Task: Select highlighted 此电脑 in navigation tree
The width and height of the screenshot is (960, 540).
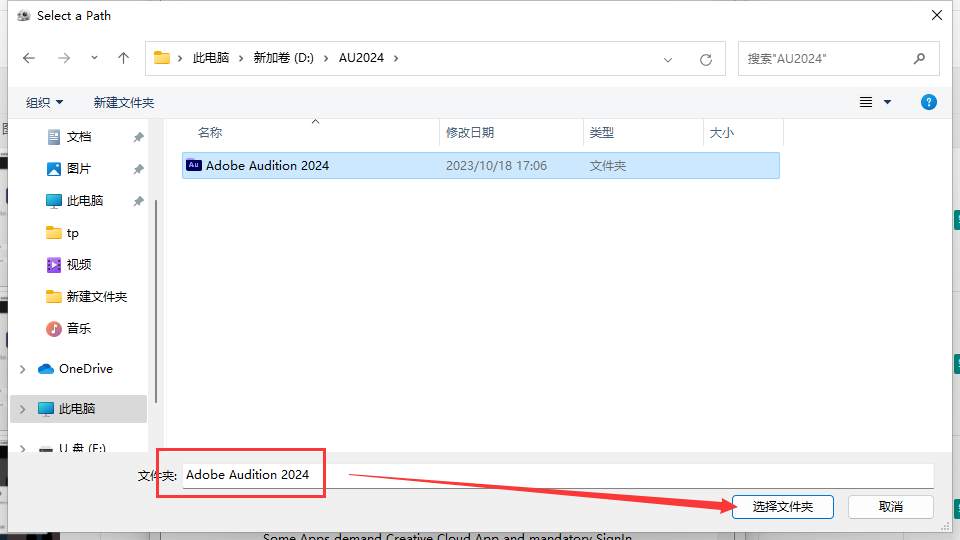Action: [x=77, y=409]
